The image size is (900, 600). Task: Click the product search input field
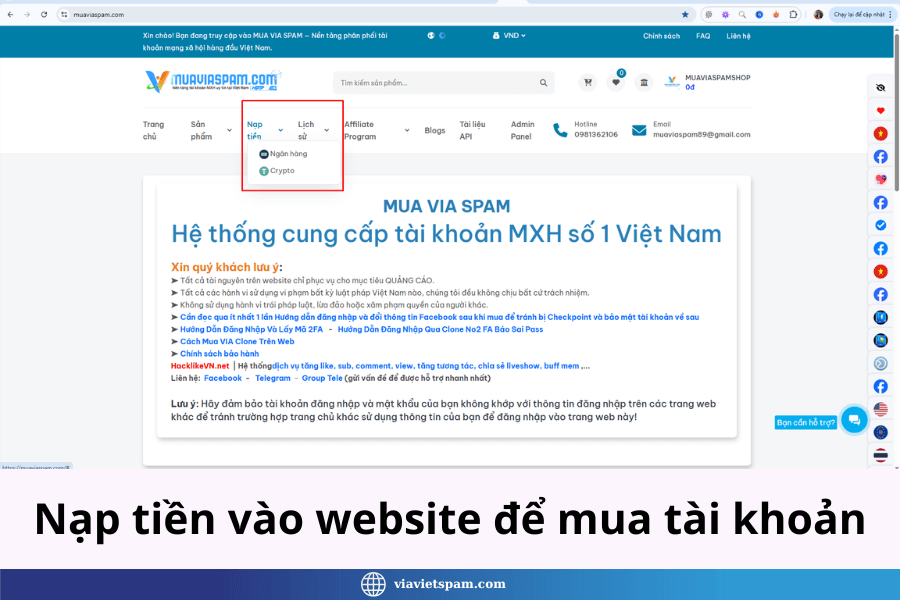(x=435, y=83)
